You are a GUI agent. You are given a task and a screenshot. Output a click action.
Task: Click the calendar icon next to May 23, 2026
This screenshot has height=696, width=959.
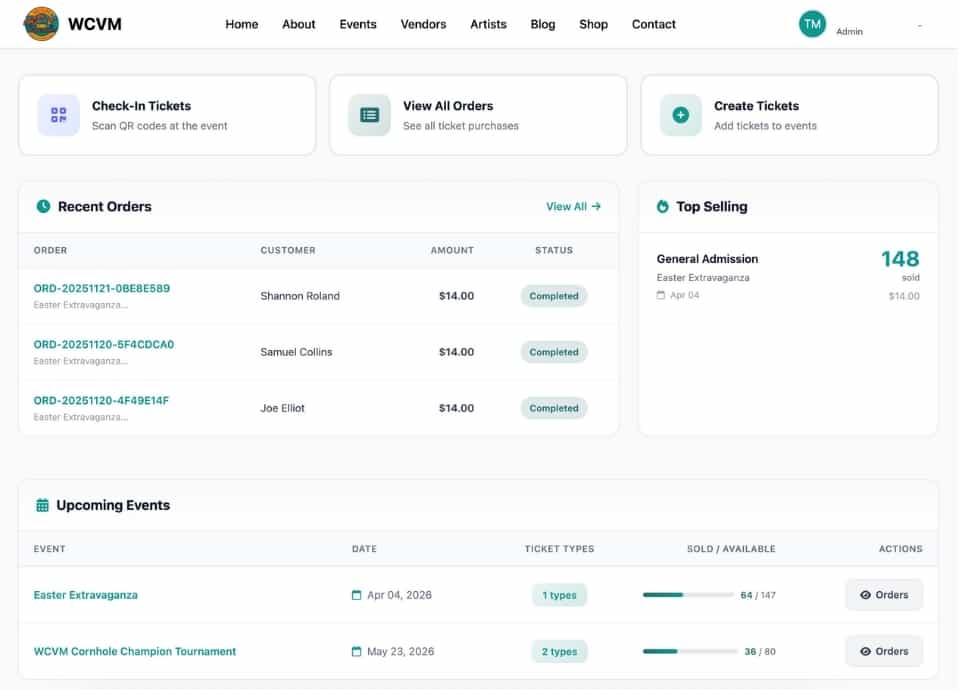[x=356, y=651]
